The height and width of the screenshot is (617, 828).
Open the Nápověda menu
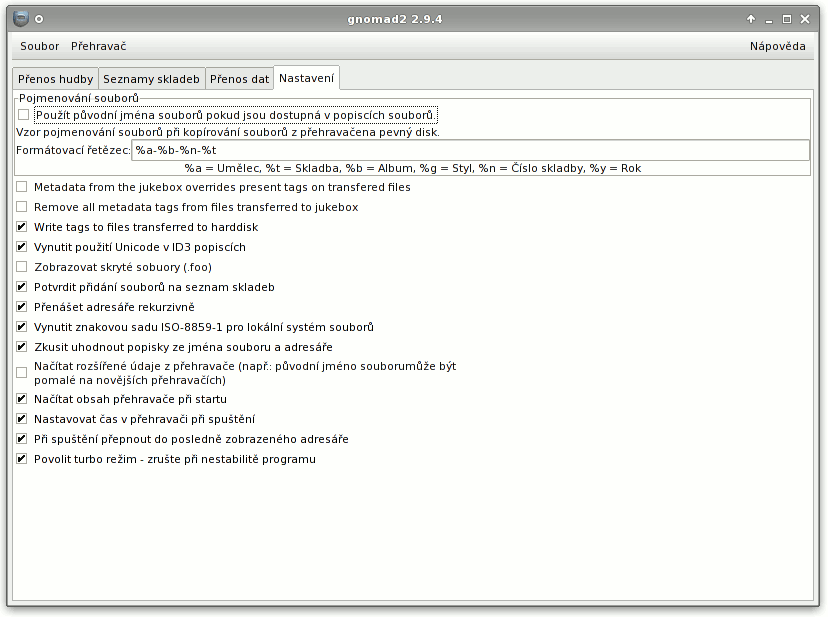pos(777,46)
